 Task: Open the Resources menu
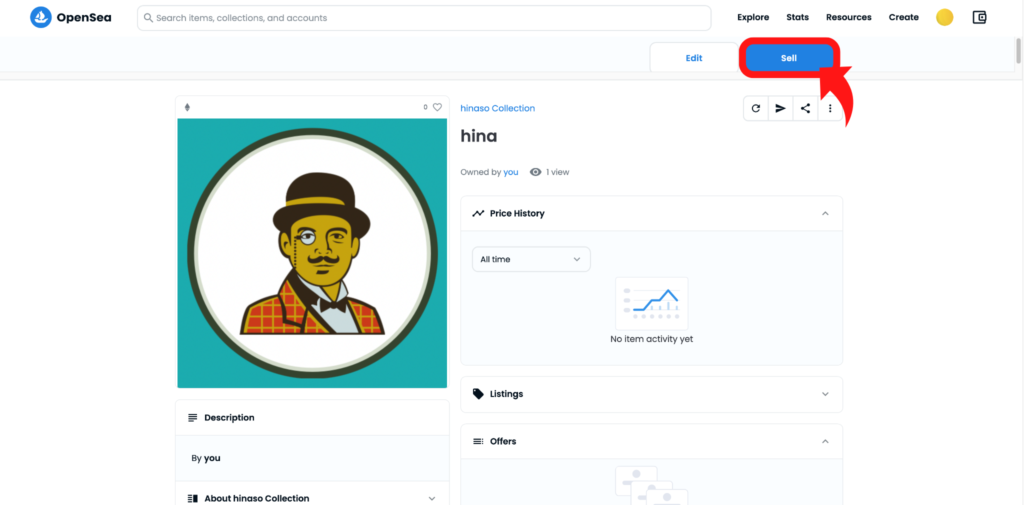click(848, 18)
